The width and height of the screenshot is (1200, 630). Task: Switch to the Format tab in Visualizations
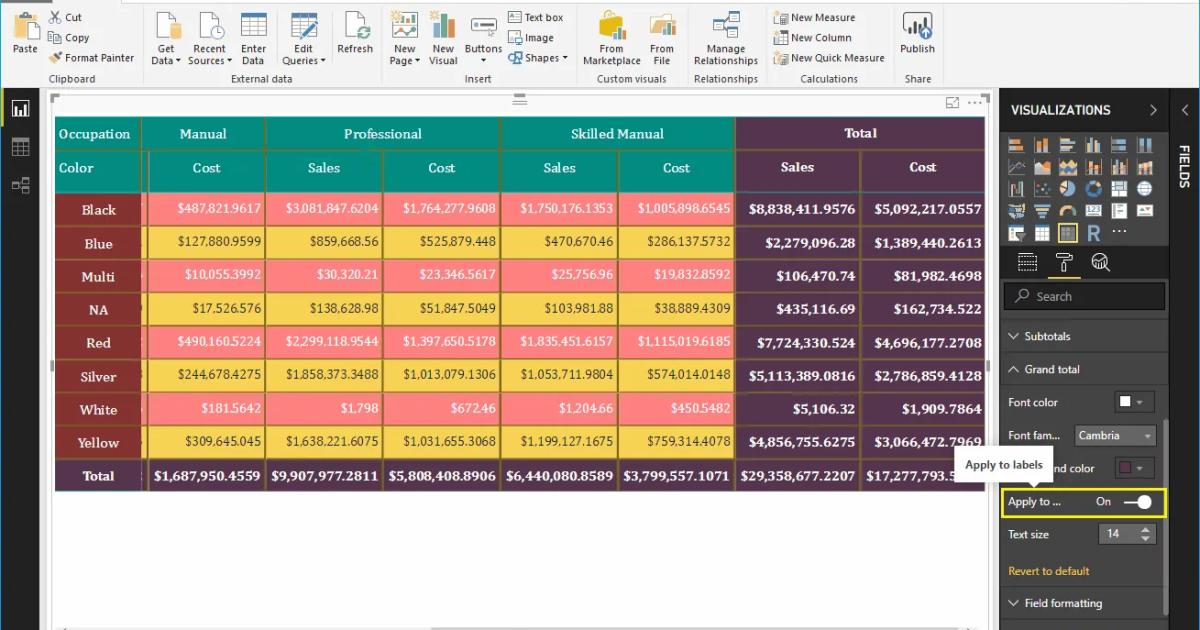tap(1064, 263)
